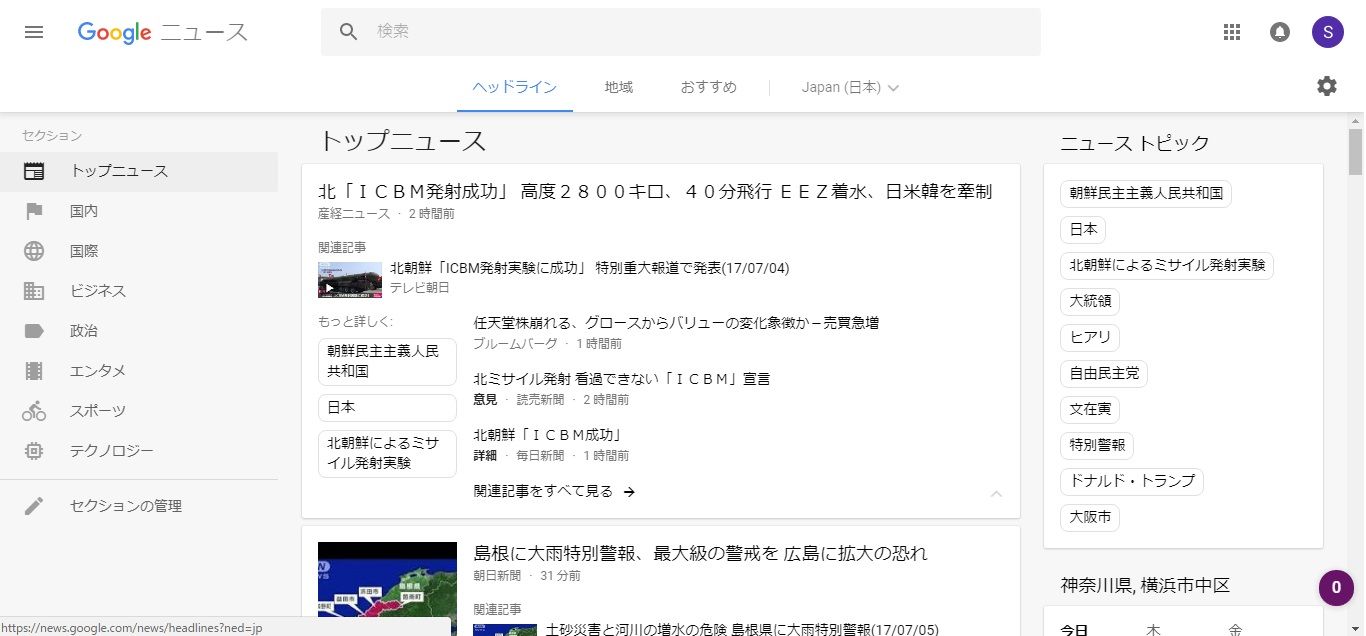Image resolution: width=1366 pixels, height=636 pixels.
Task: Open the 島根 rain map thumbnail
Action: [387, 589]
